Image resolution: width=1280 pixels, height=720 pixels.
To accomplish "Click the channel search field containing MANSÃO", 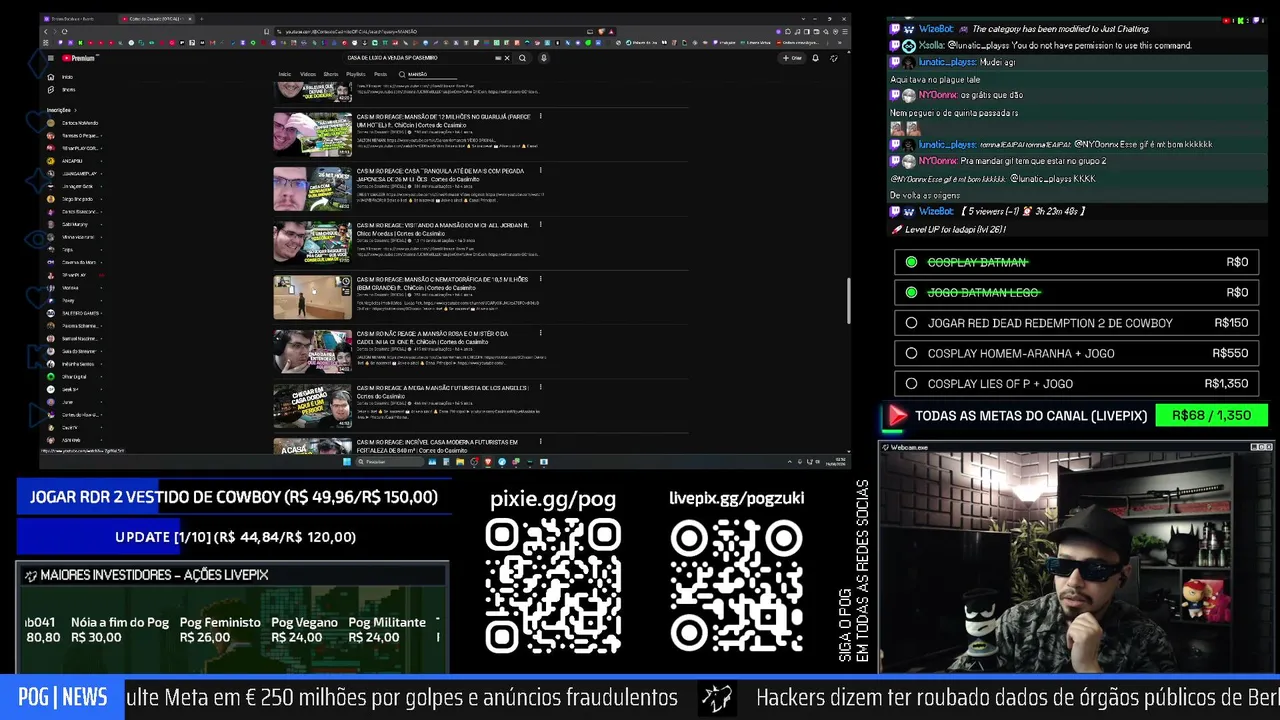I will click(432, 74).
